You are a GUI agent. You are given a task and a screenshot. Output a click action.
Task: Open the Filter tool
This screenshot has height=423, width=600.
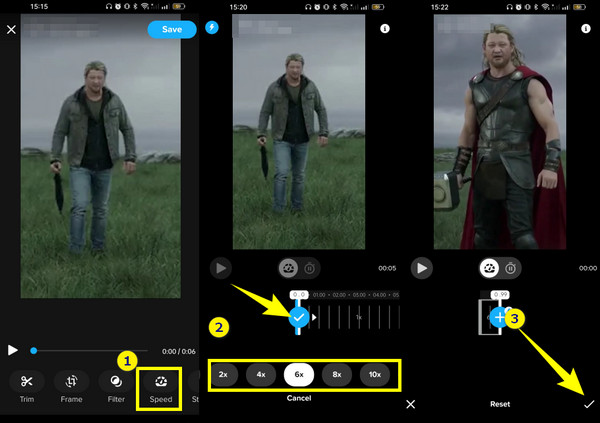pos(116,387)
